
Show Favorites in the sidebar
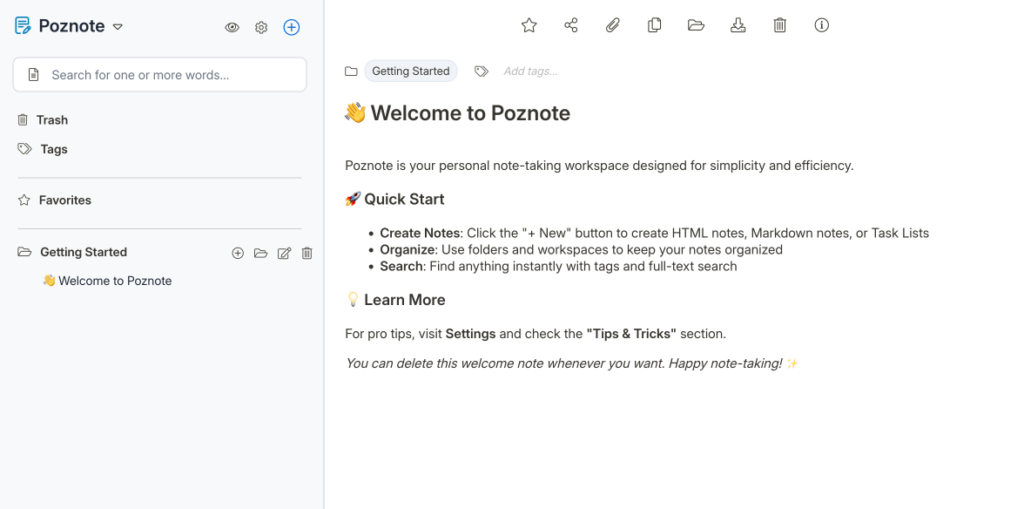tap(64, 200)
